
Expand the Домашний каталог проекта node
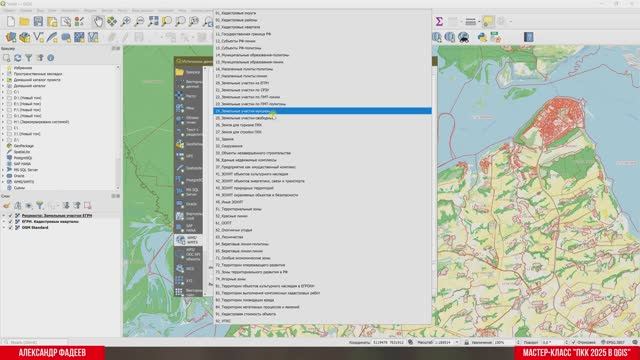(3, 80)
